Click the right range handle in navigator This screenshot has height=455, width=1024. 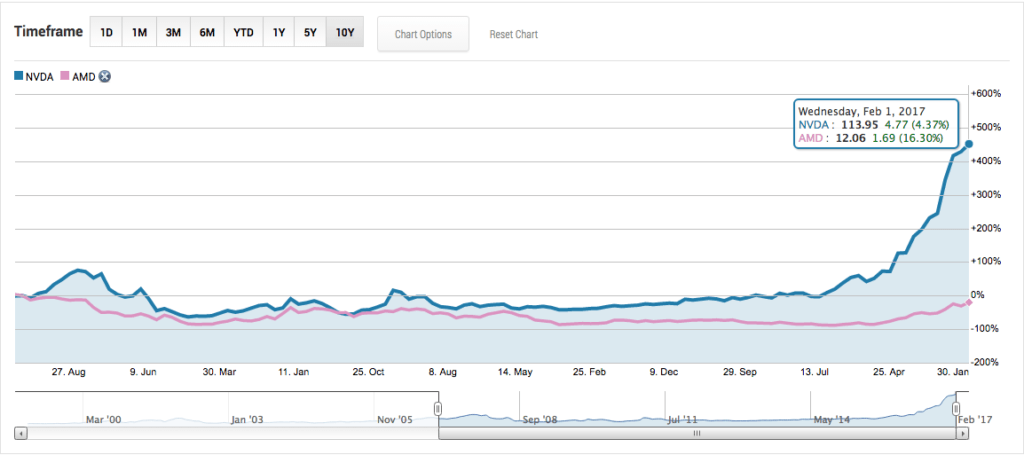coord(955,408)
